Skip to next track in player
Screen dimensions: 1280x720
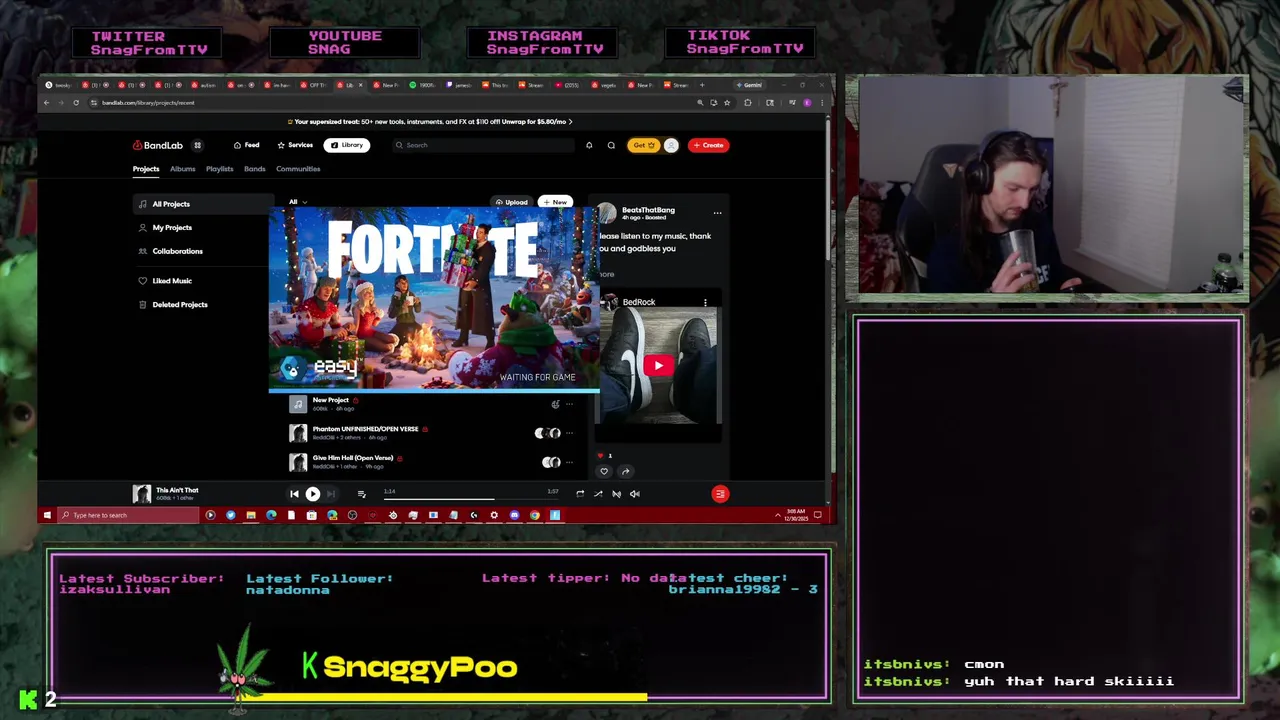tap(331, 494)
